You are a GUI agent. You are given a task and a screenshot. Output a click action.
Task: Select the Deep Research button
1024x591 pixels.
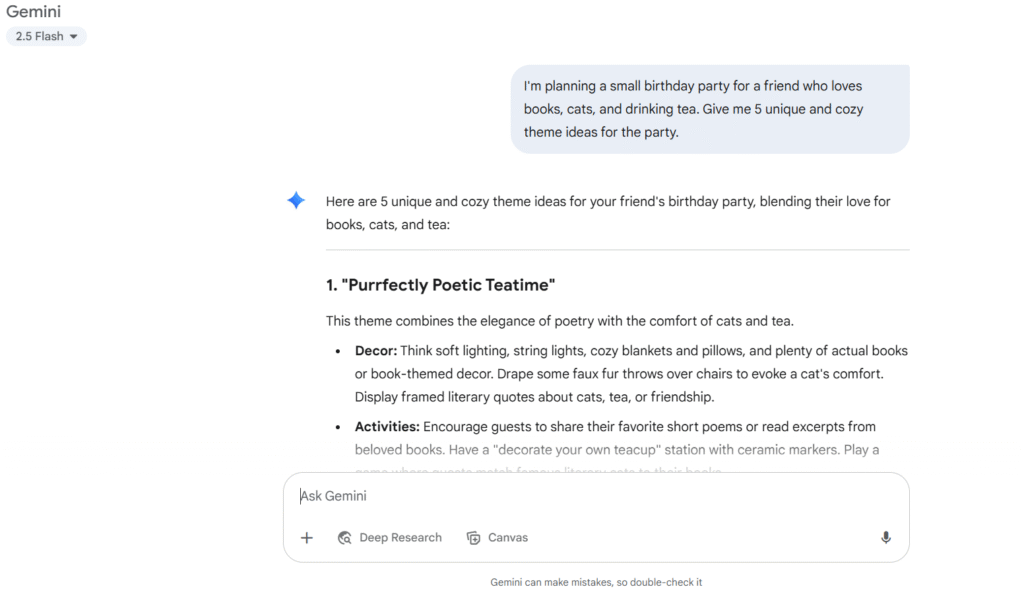(x=390, y=537)
